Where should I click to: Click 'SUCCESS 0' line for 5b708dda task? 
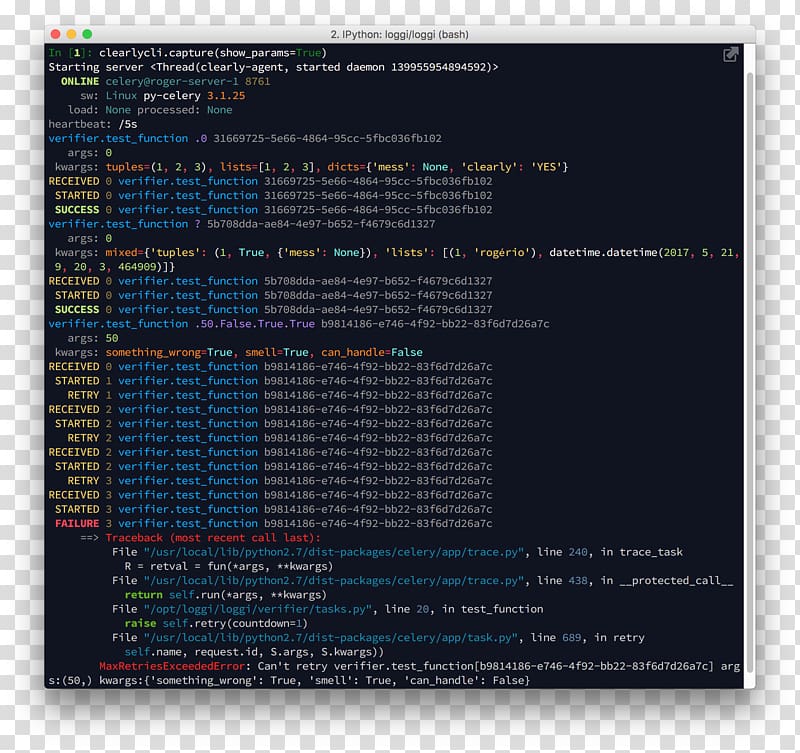pos(273,310)
